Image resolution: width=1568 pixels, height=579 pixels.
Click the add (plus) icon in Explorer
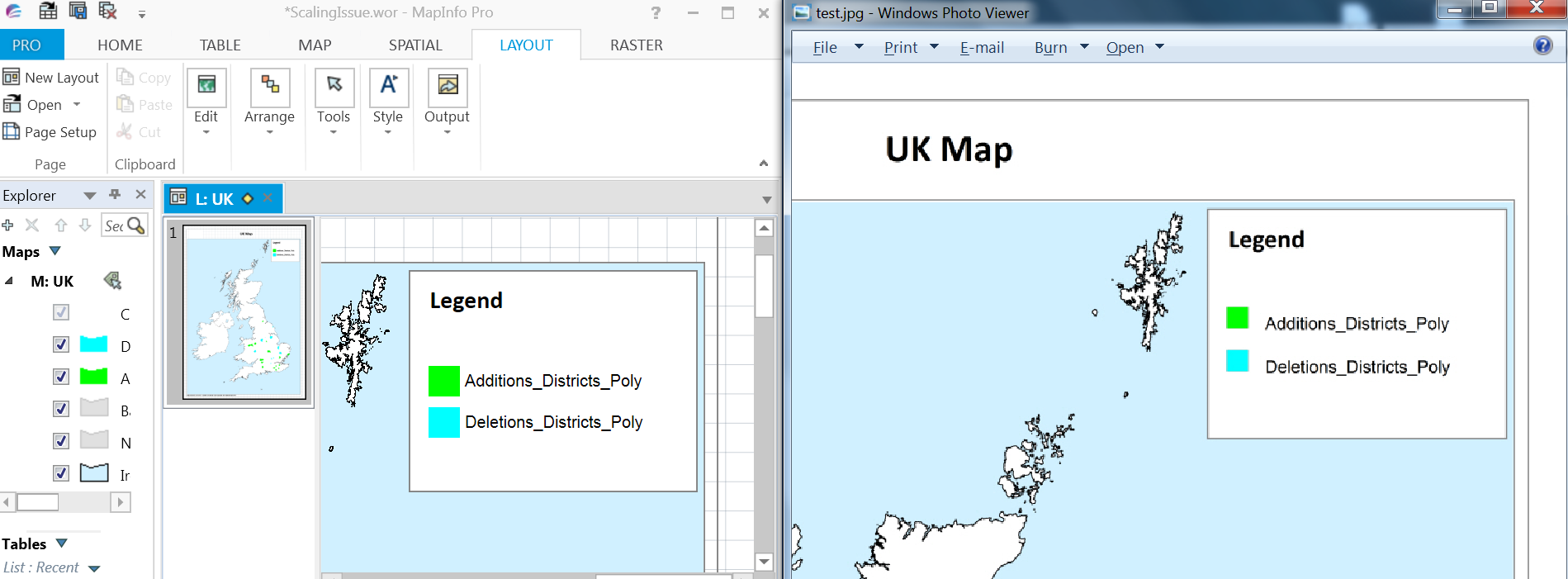(x=7, y=225)
